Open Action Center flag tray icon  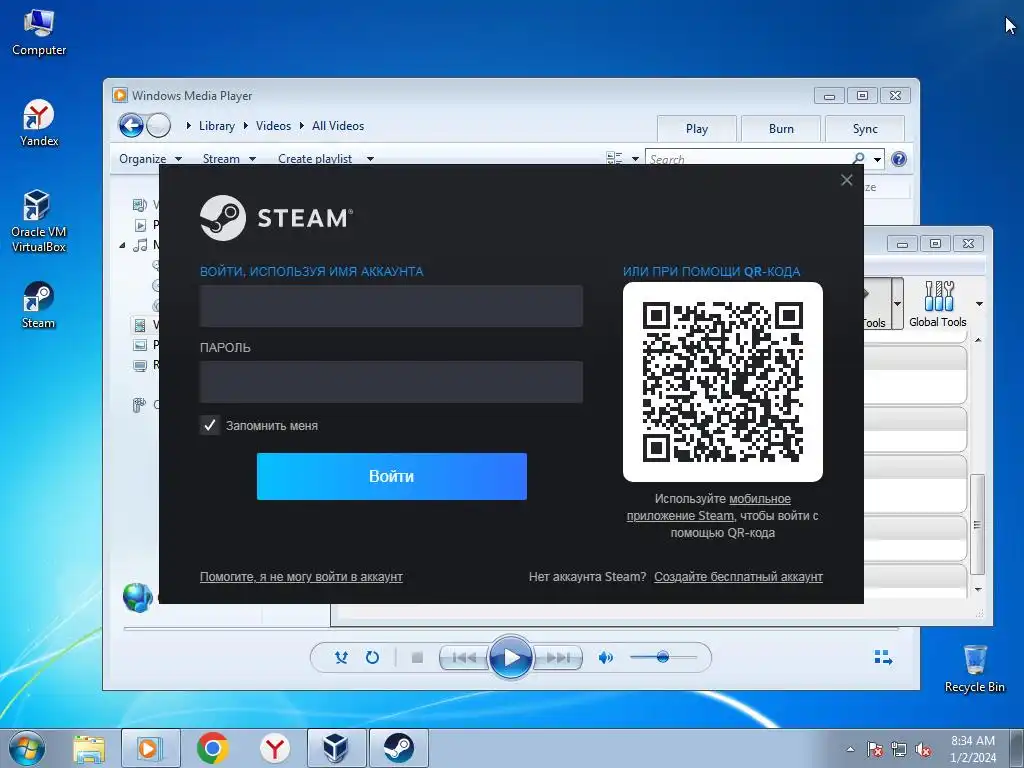[874, 749]
